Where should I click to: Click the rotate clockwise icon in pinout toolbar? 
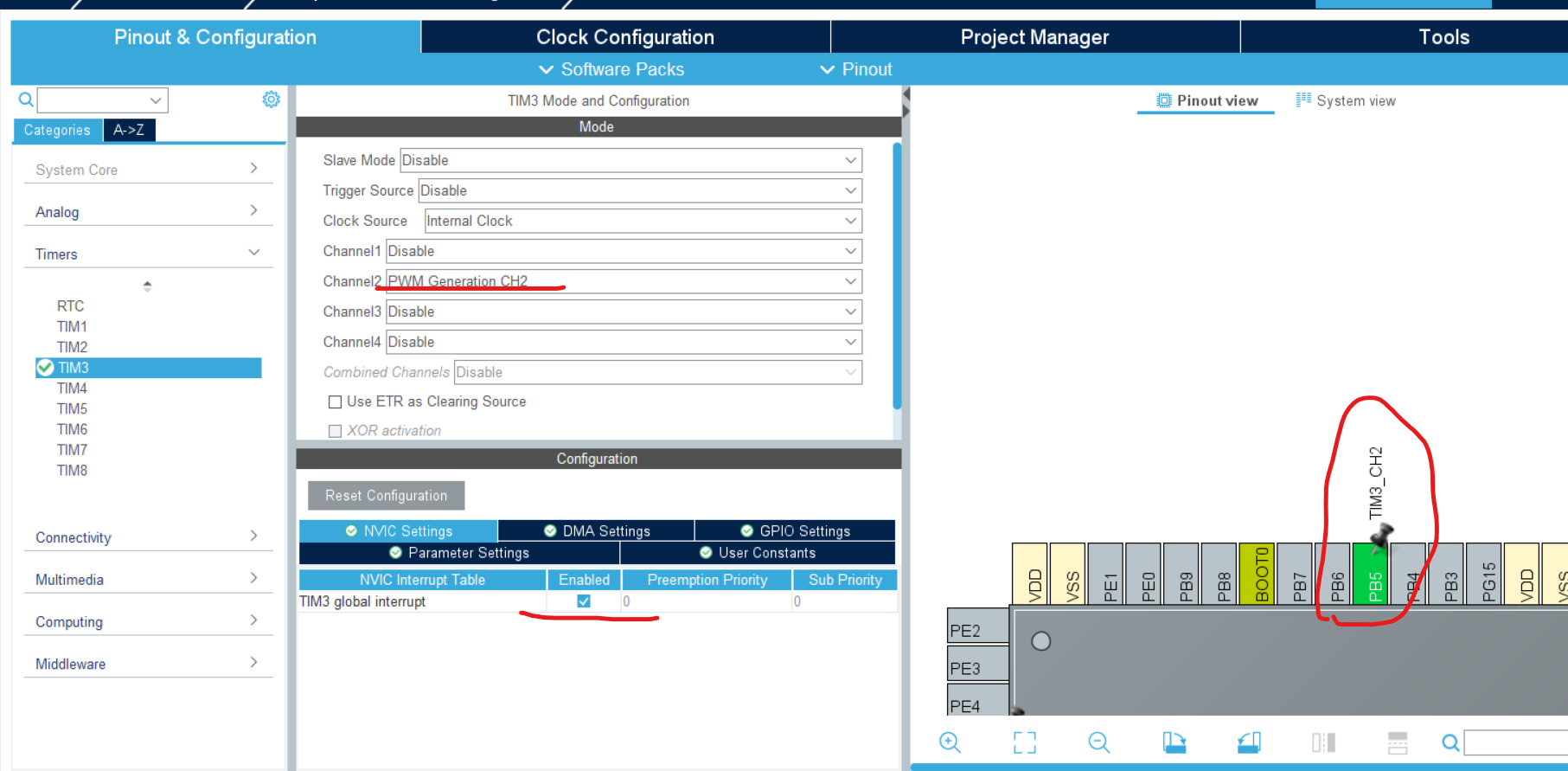pyautogui.click(x=1174, y=742)
